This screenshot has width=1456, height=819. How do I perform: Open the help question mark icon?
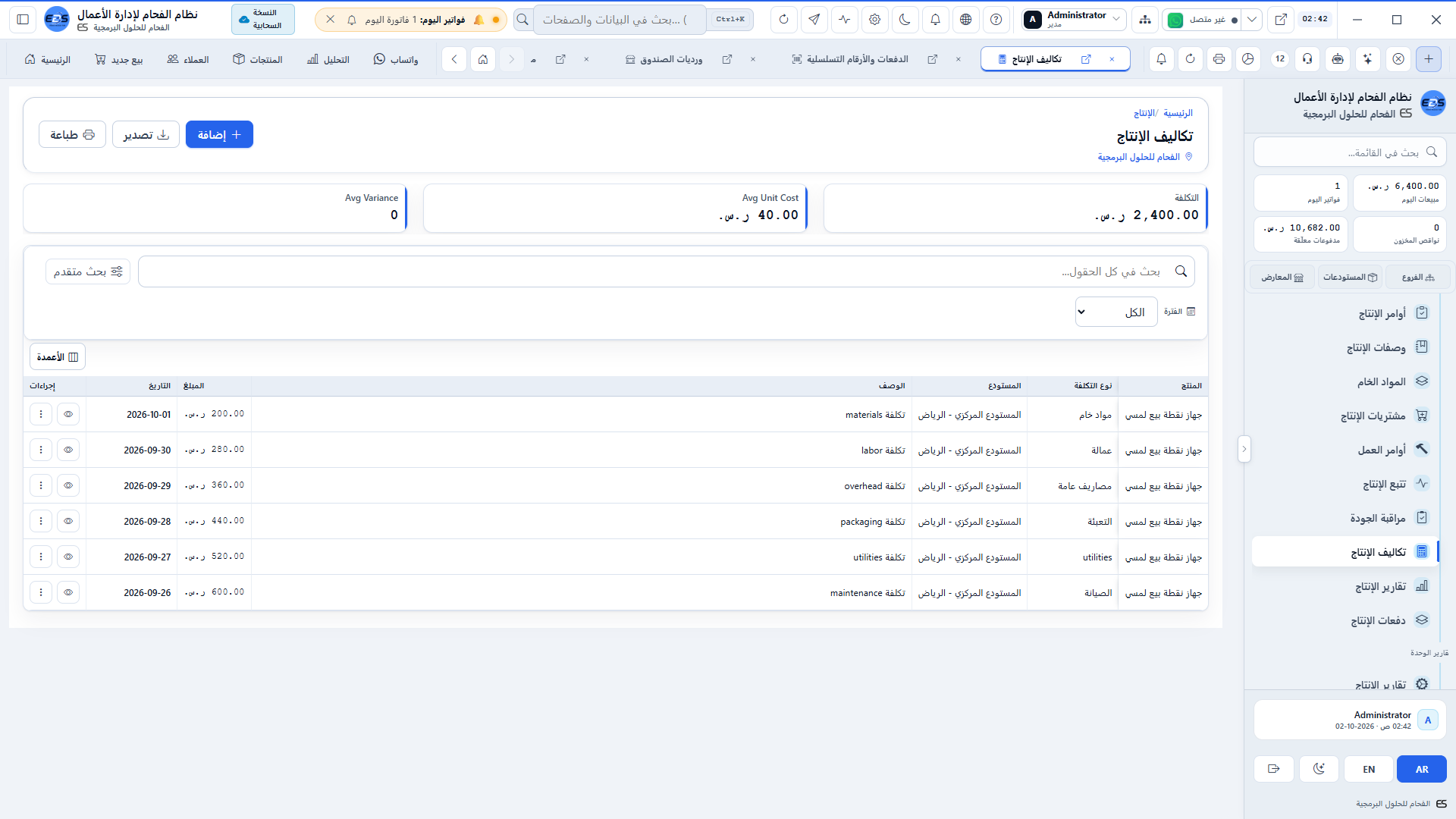click(996, 20)
